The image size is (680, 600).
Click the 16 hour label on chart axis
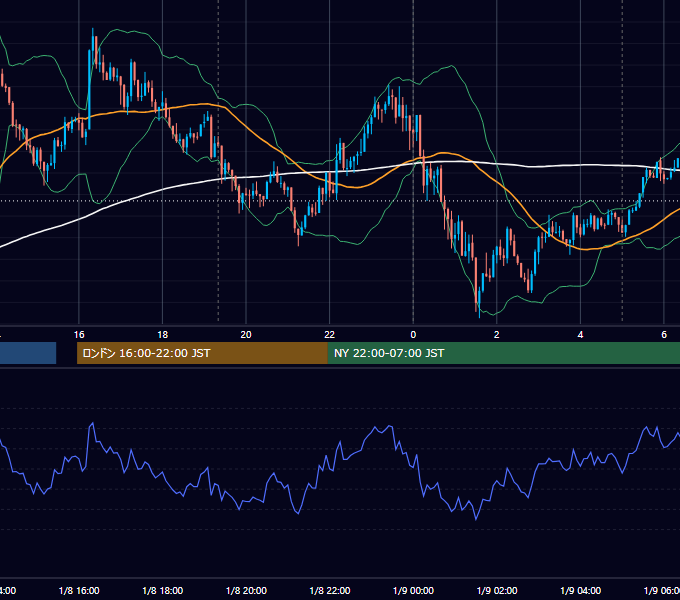coord(79,335)
